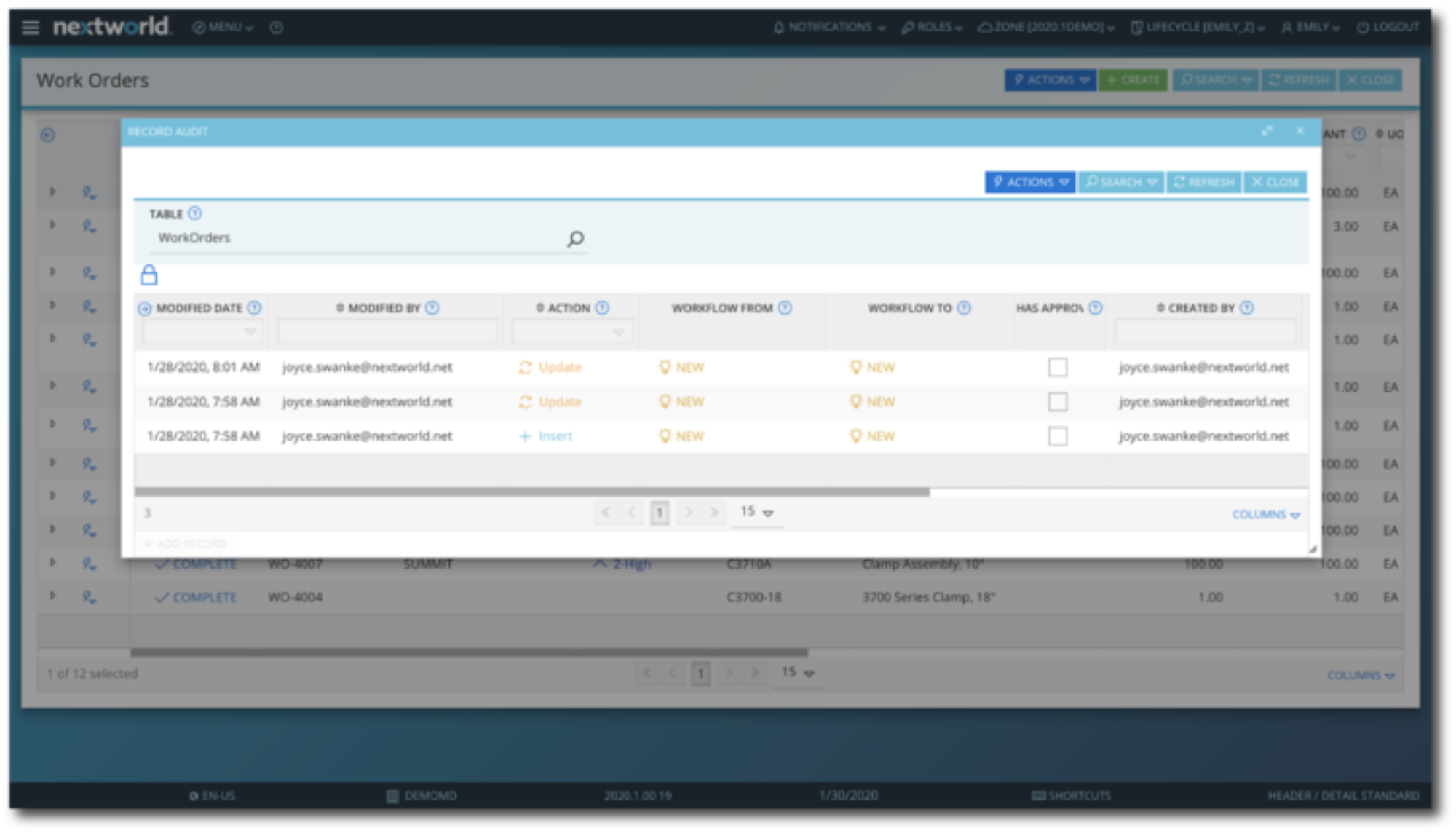
Task: Open Columns dropdown in Record Audit dialog
Action: [x=1266, y=515]
